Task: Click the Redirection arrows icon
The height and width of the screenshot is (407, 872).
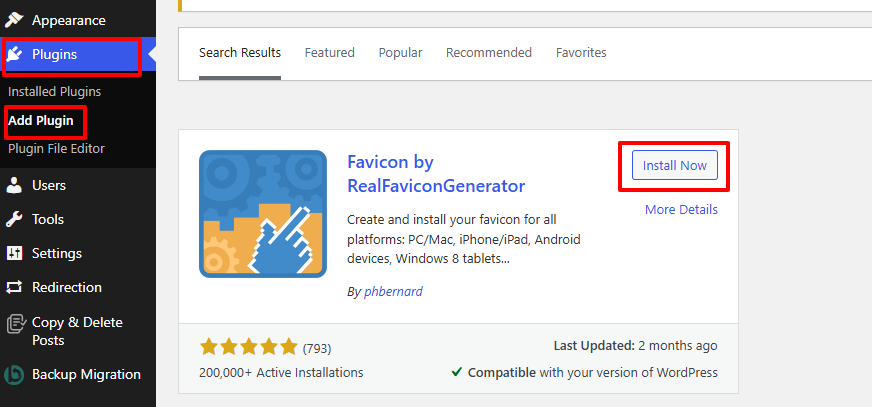Action: (15, 287)
